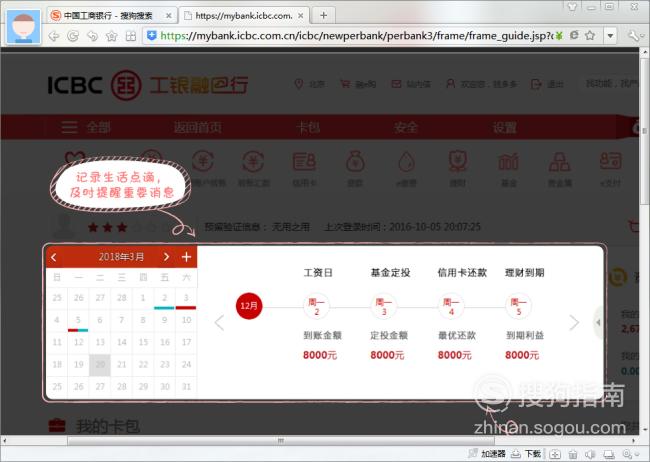Open the 设置 nav item

click(x=504, y=127)
